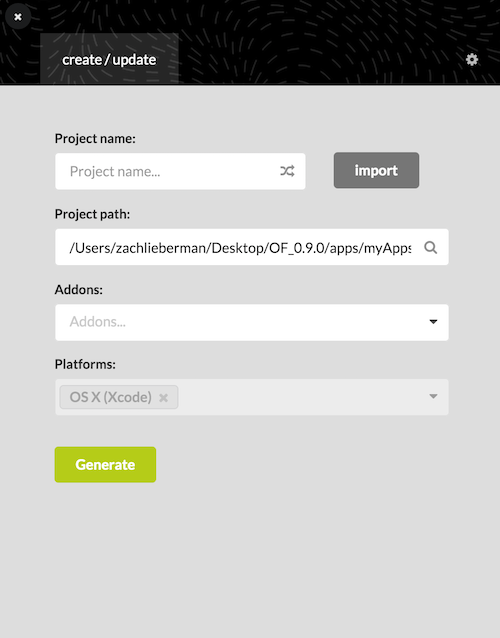Click the "Project path:" label
Screen dimensions: 500x638
(x=92, y=214)
